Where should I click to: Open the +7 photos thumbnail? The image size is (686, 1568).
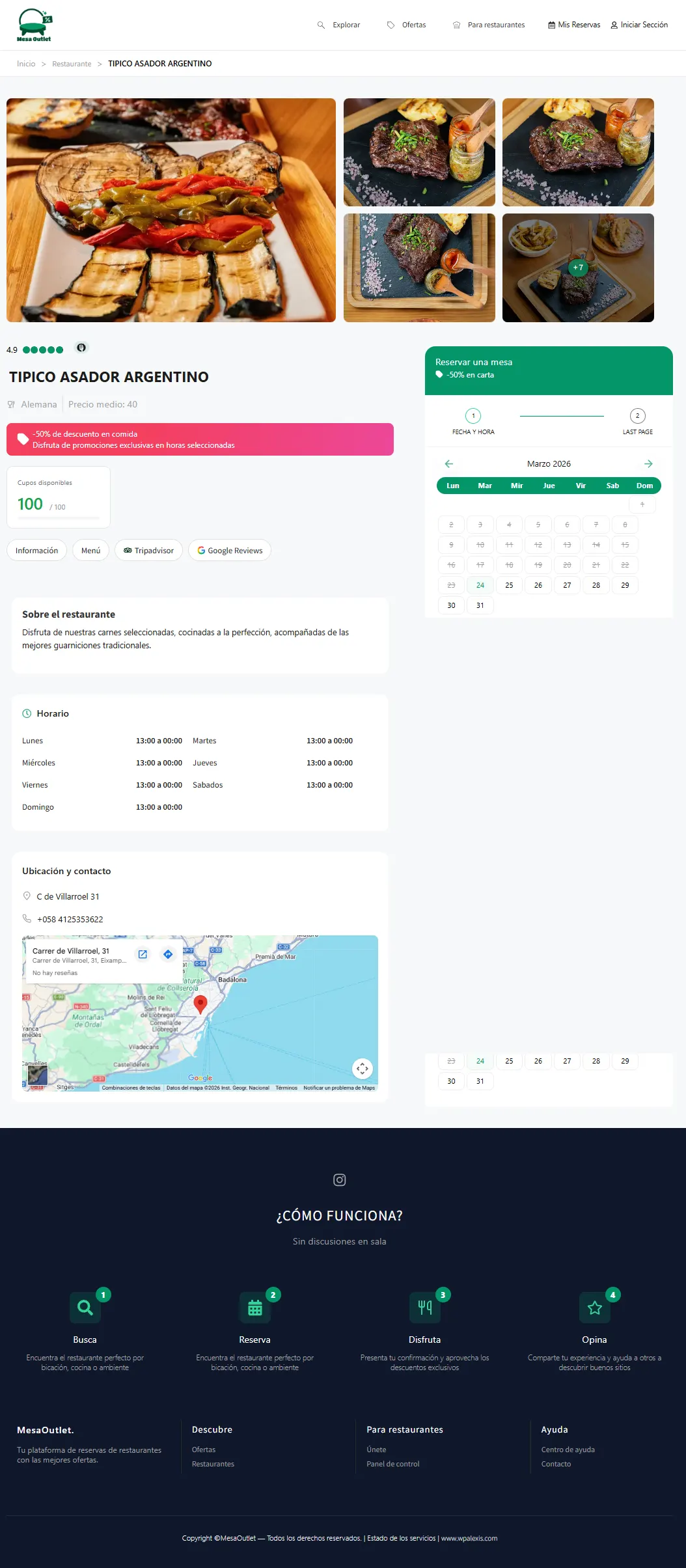point(578,268)
